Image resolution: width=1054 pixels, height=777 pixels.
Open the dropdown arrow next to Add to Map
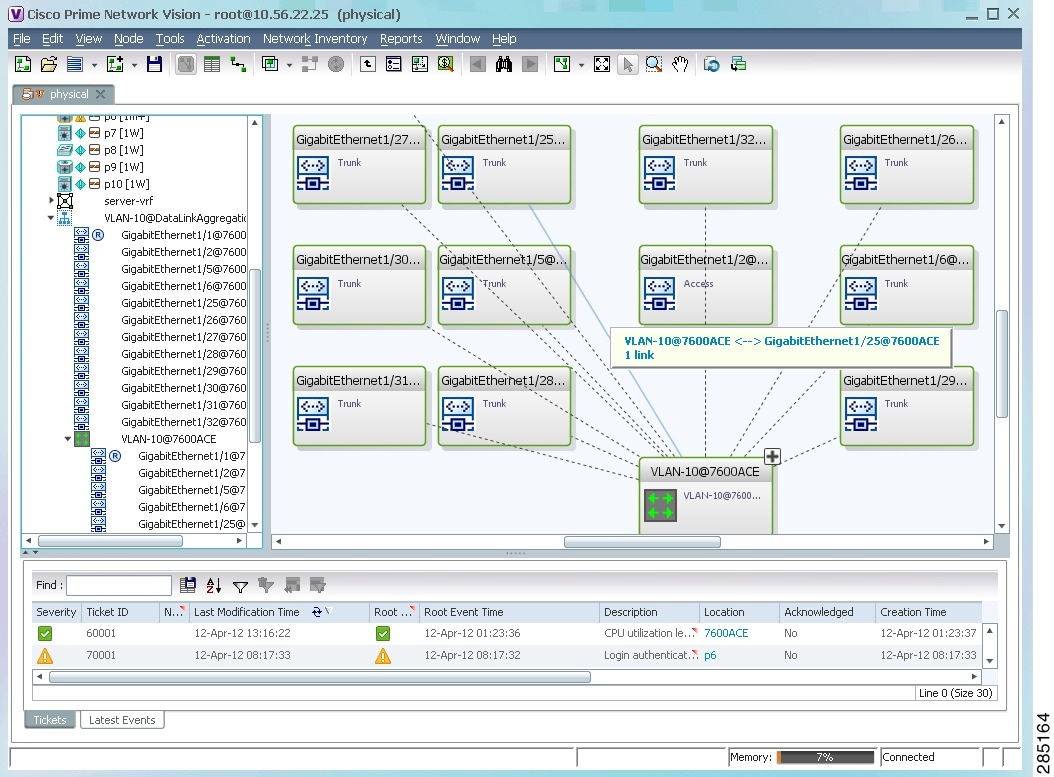pos(134,65)
